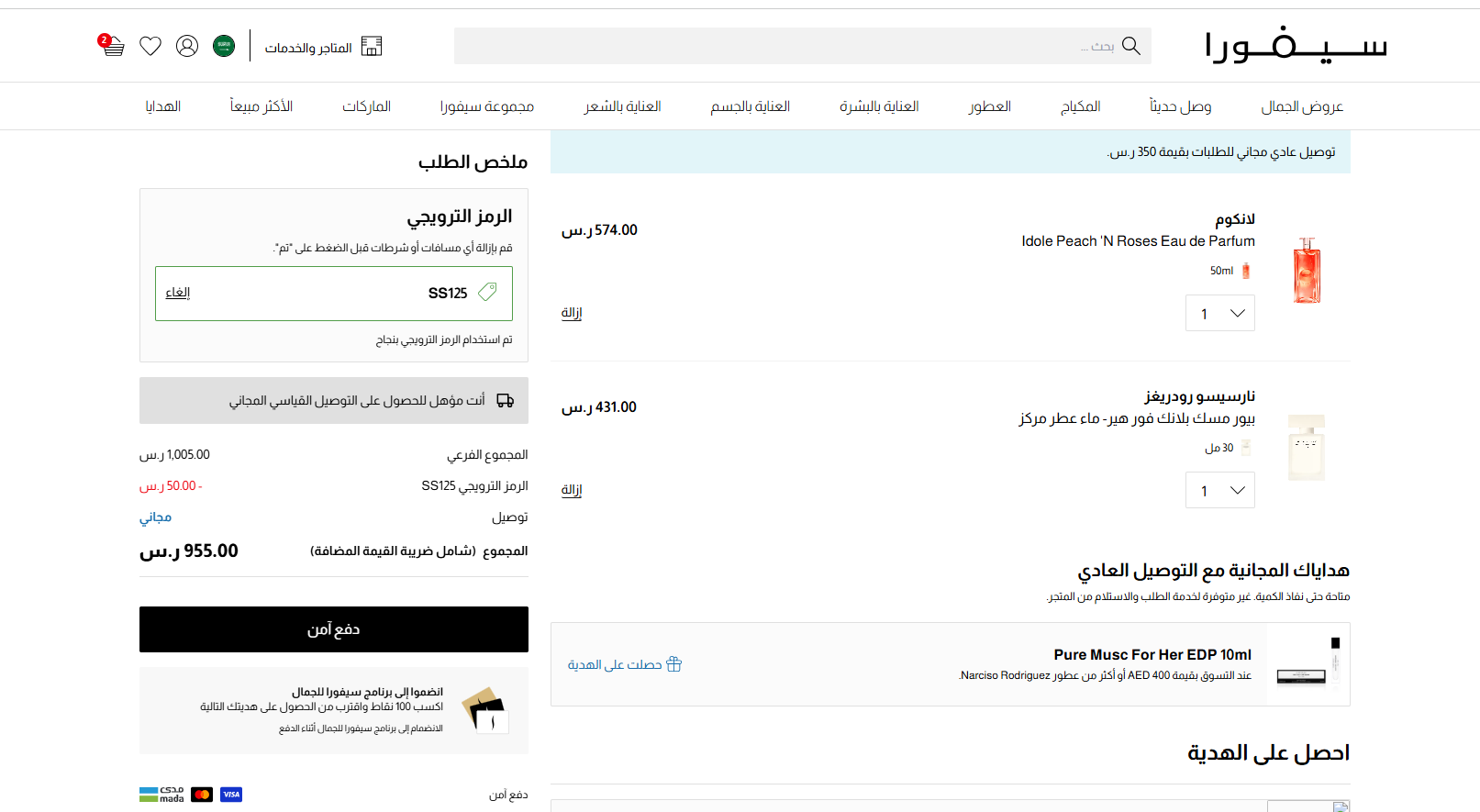Click the free delivery banner text
Image resolution: width=1480 pixels, height=812 pixels.
click(1220, 152)
